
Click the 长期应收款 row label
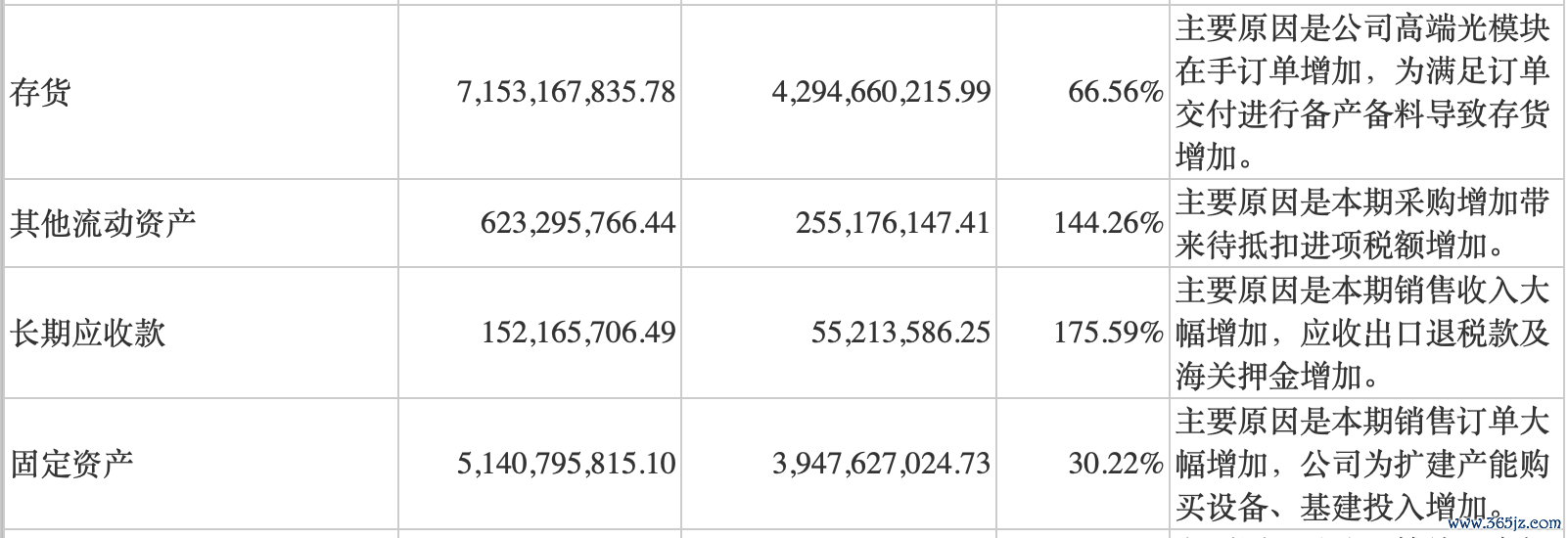click(87, 333)
